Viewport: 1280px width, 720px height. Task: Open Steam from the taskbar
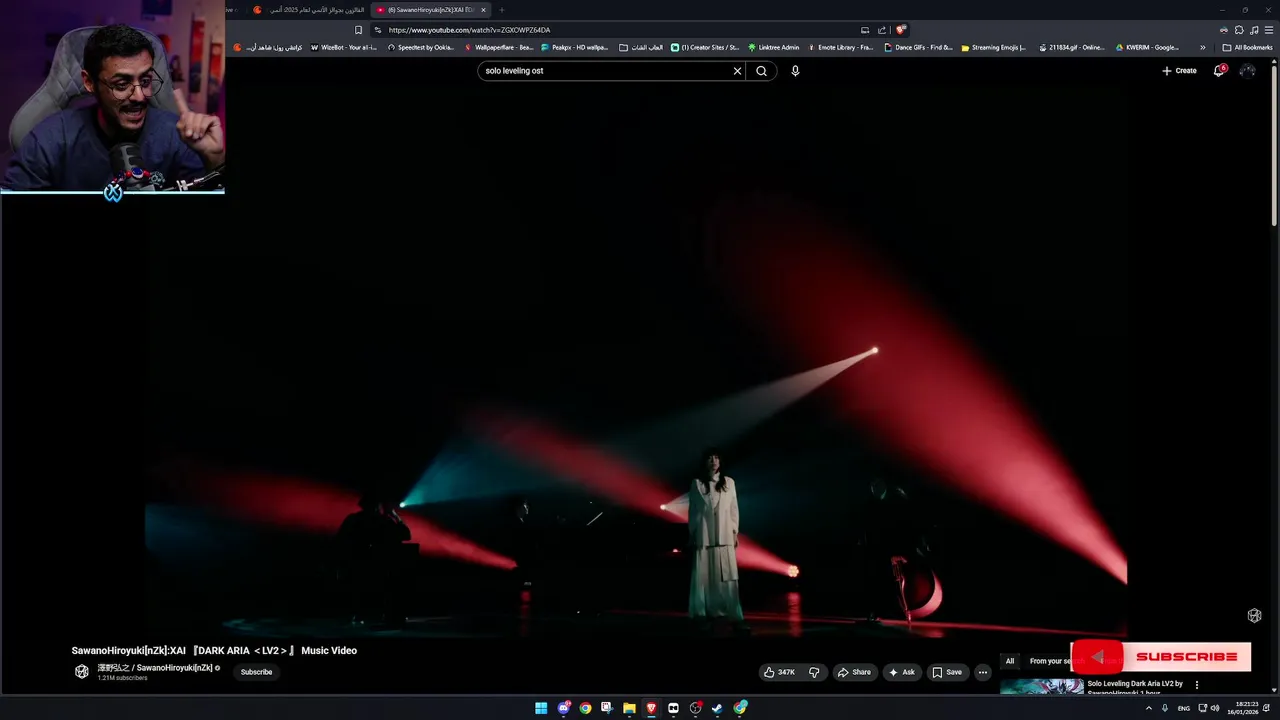point(717,708)
